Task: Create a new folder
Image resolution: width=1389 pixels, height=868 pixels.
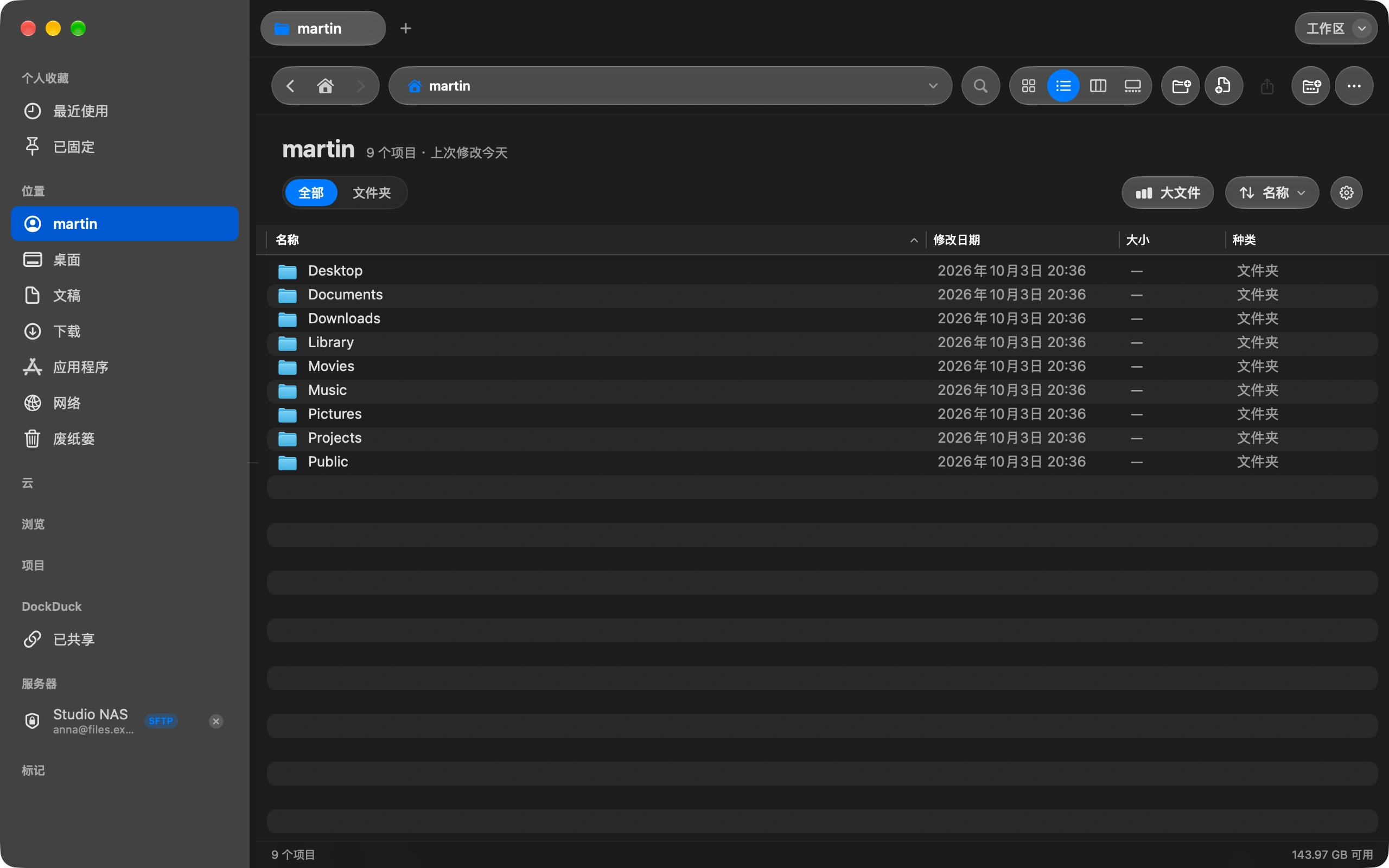Action: (1181, 86)
